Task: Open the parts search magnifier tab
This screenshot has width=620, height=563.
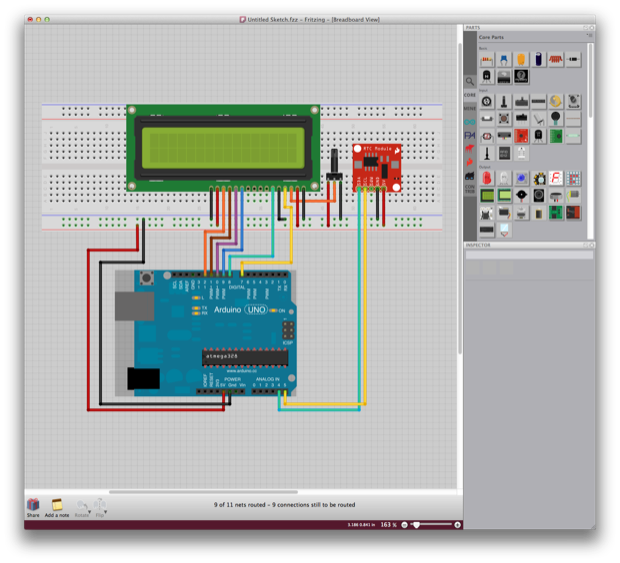Action: click(470, 81)
